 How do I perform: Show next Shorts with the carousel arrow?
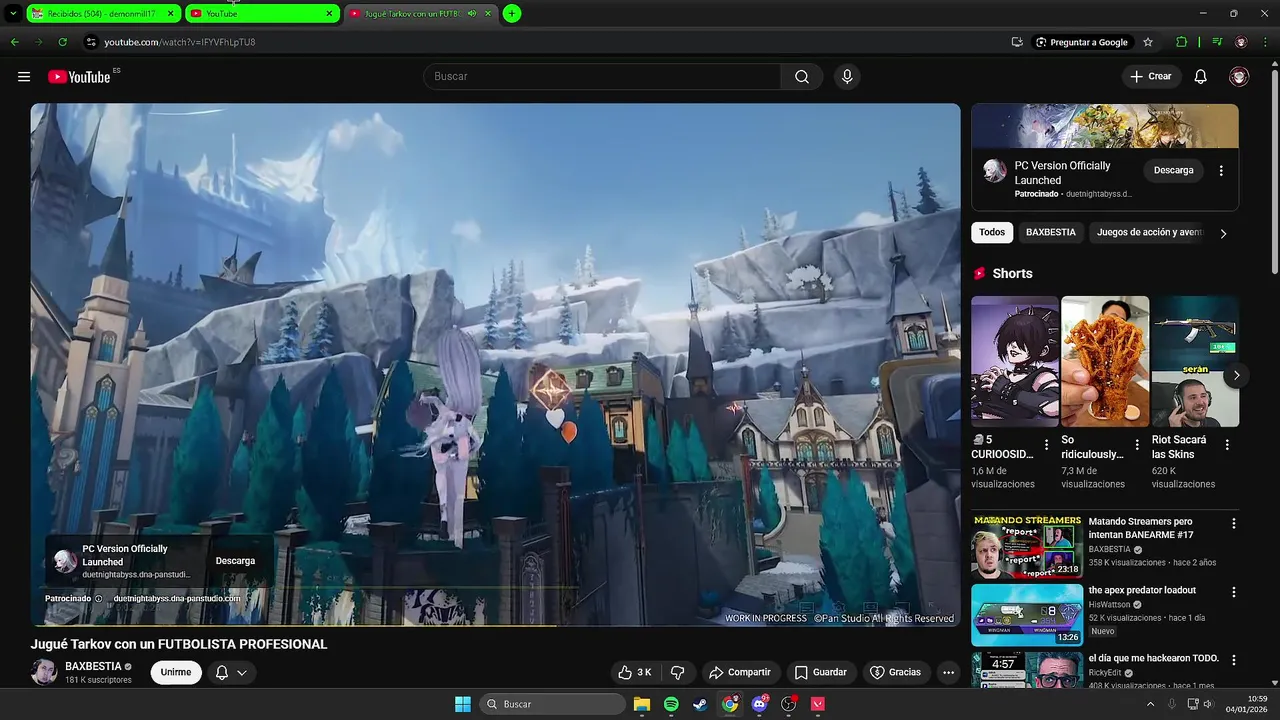[1236, 376]
